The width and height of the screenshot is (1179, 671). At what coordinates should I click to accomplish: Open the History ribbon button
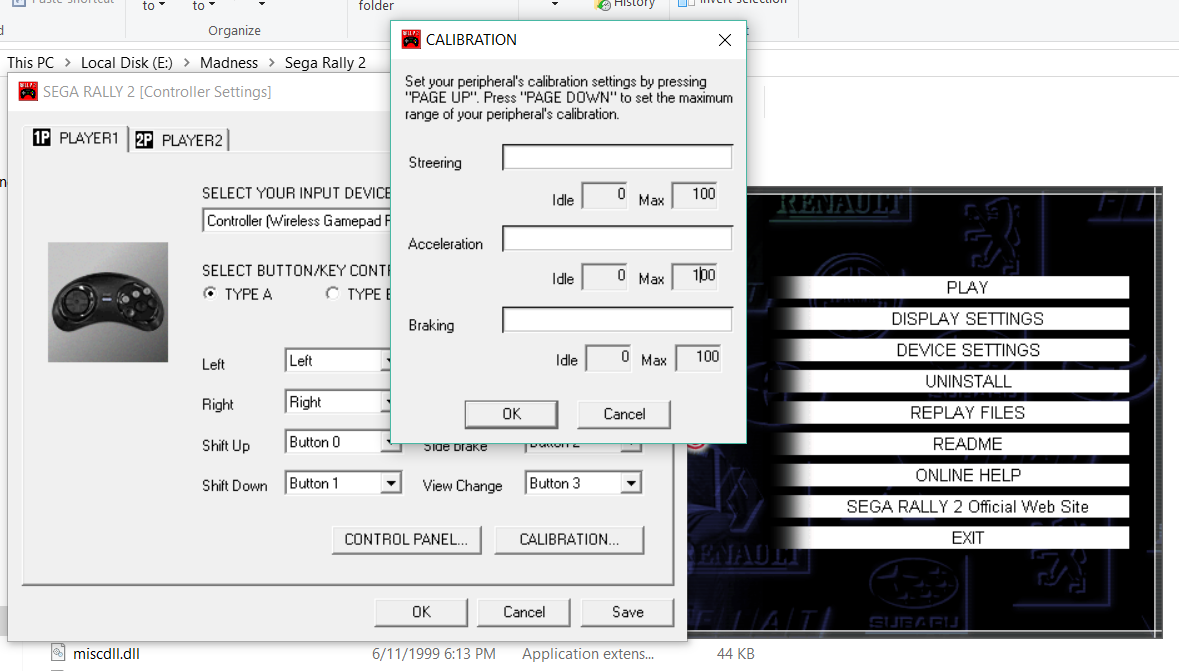626,5
